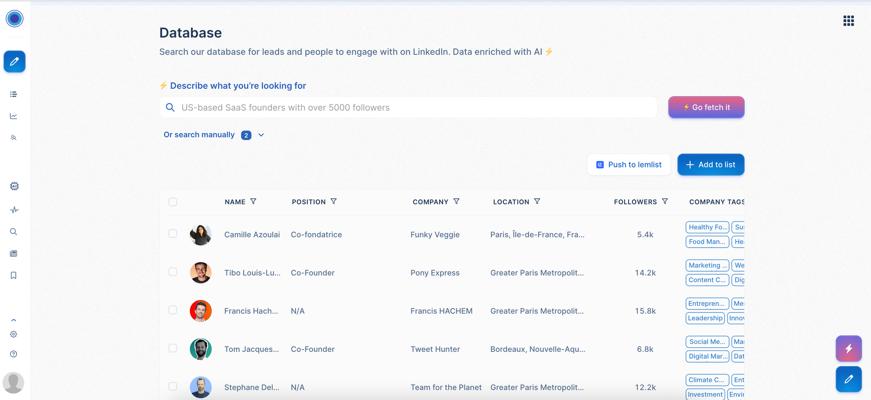
Task: Select the checkbox for Camille Azoulai
Action: [173, 234]
